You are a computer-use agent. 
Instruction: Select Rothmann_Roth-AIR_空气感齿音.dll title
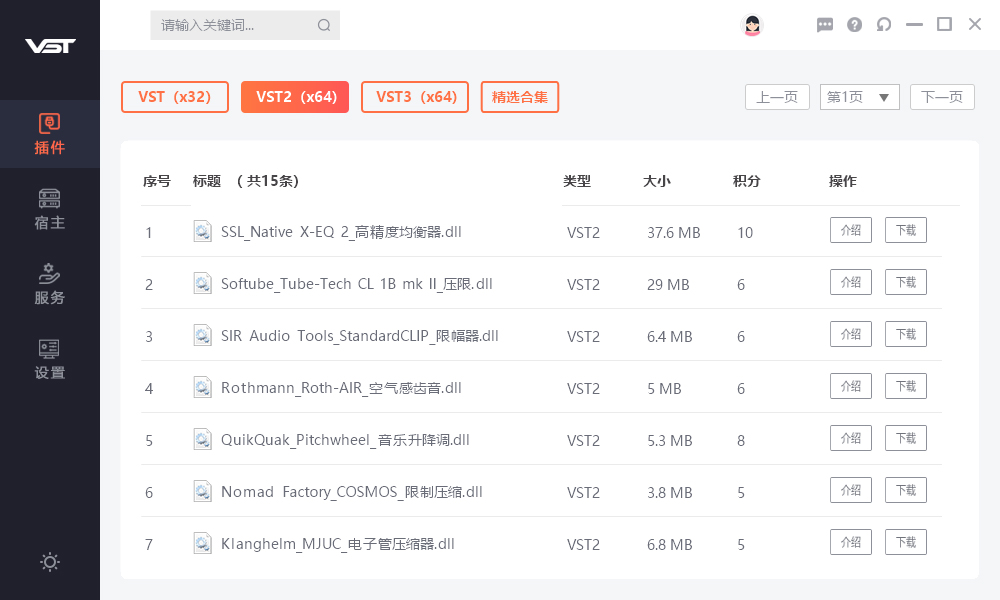[x=341, y=388]
